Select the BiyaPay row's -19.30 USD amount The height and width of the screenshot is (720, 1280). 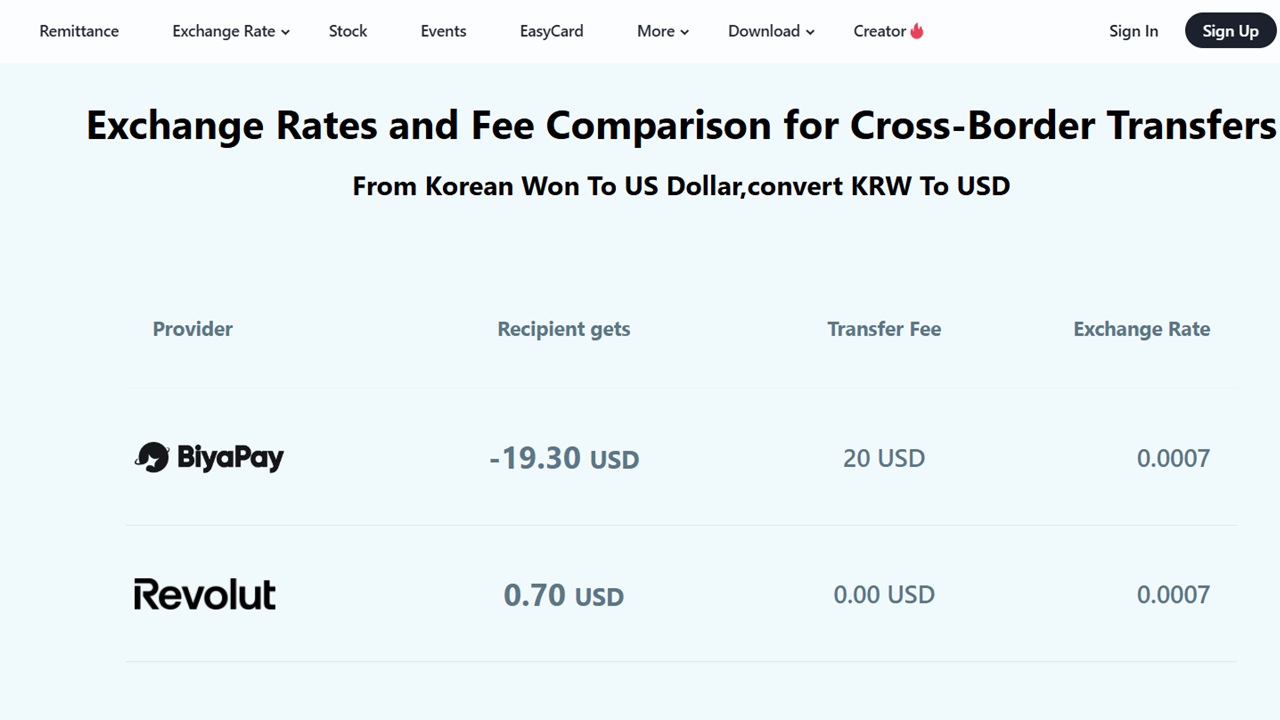point(563,458)
